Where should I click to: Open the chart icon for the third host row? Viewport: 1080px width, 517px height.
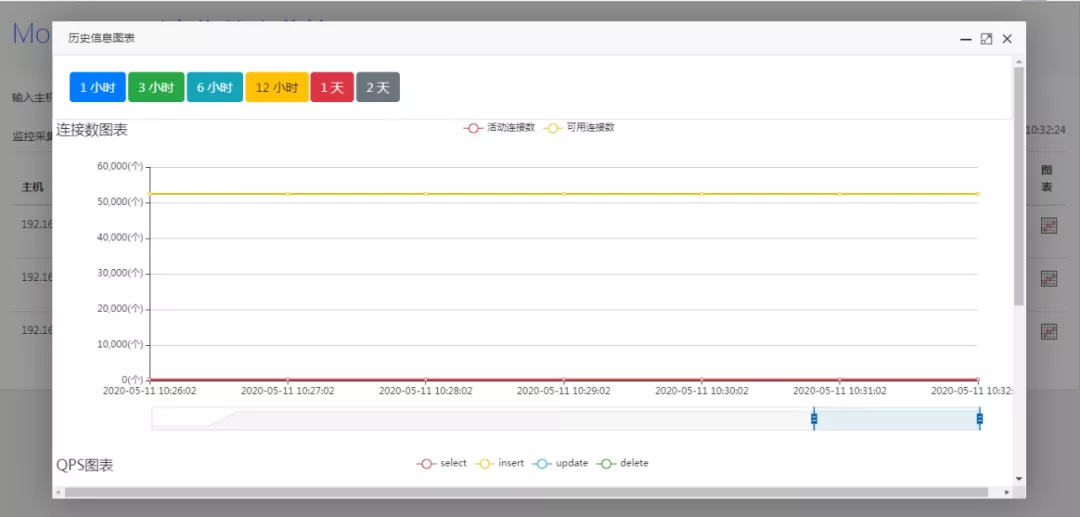1048,331
